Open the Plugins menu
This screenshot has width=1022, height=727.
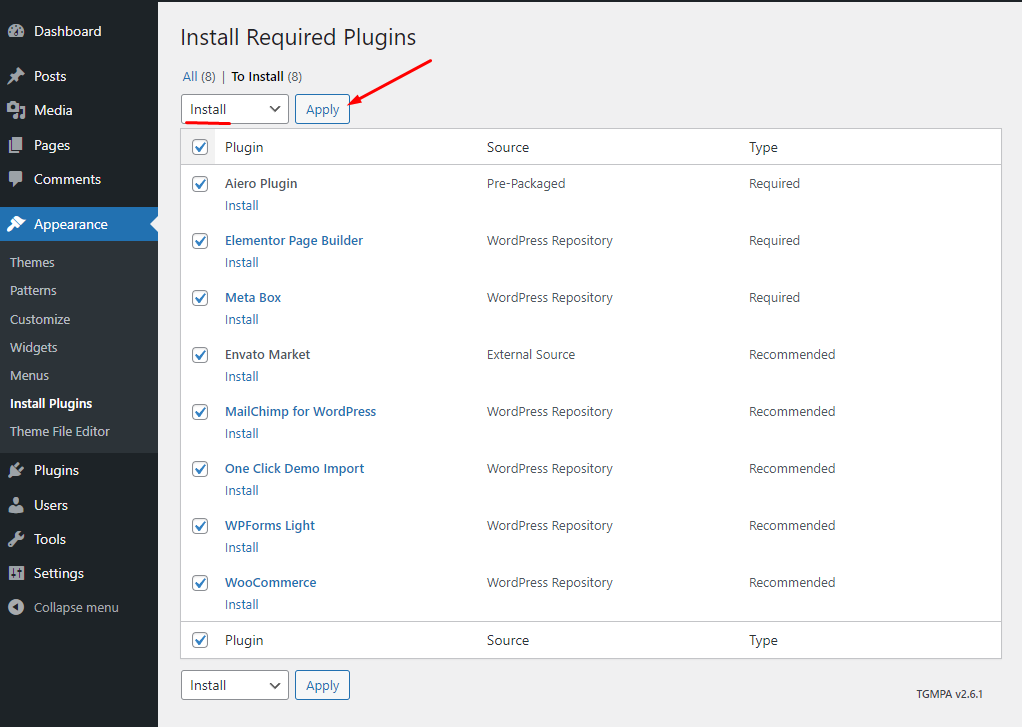[x=56, y=470]
